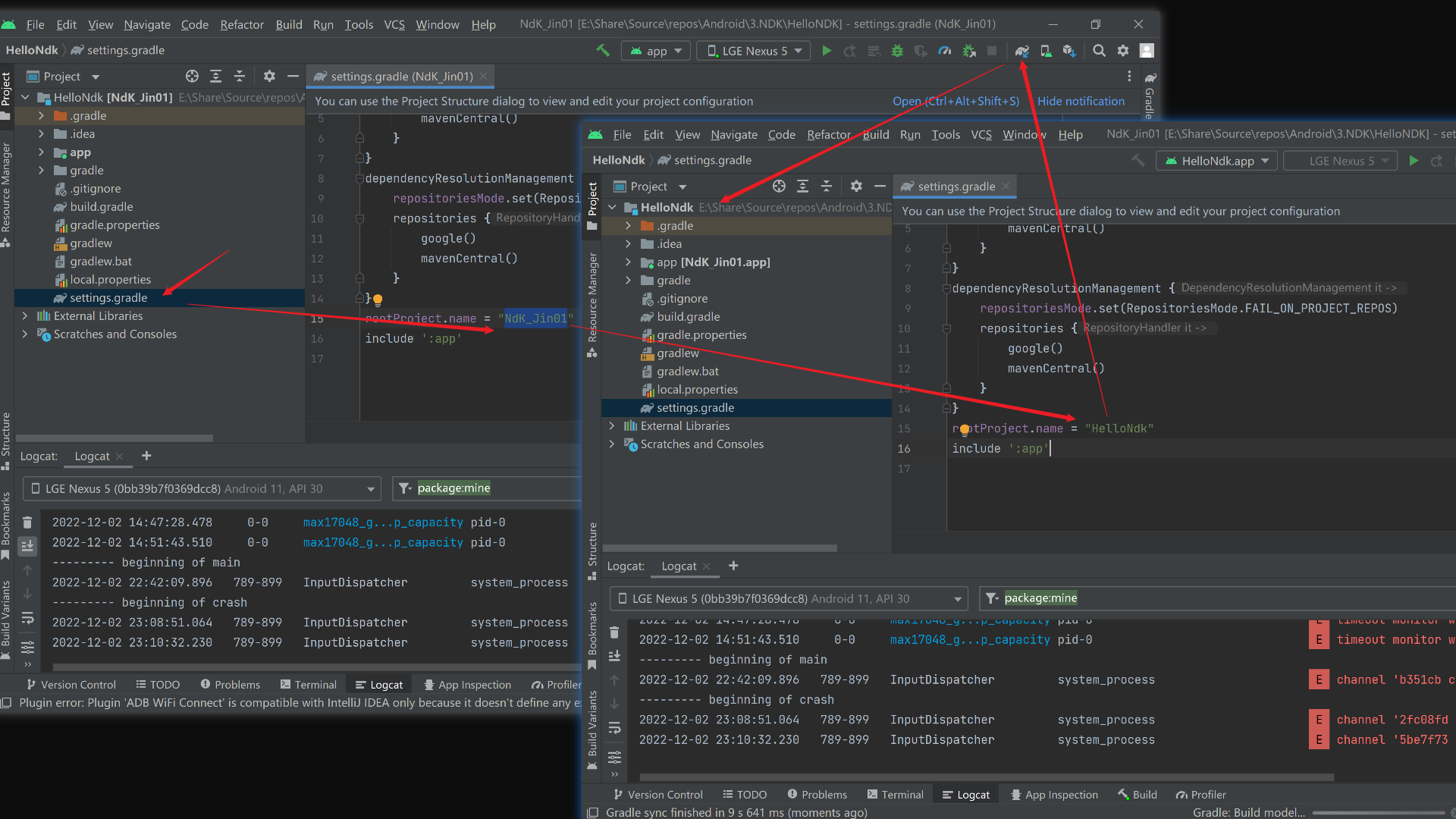Screen dimensions: 1456x819
Task: Click the Sync Project with Gradle Files icon
Action: pos(1022,51)
